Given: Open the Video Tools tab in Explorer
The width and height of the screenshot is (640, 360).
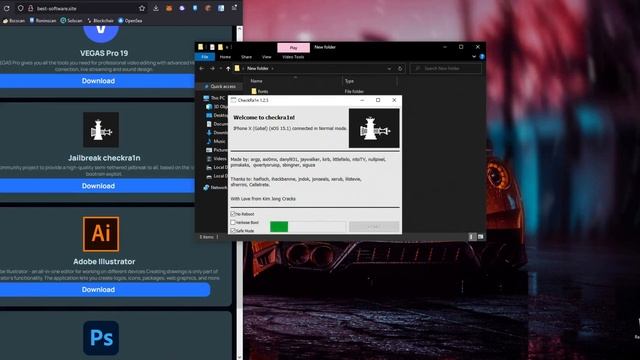Looking at the screenshot, I should pos(293,57).
